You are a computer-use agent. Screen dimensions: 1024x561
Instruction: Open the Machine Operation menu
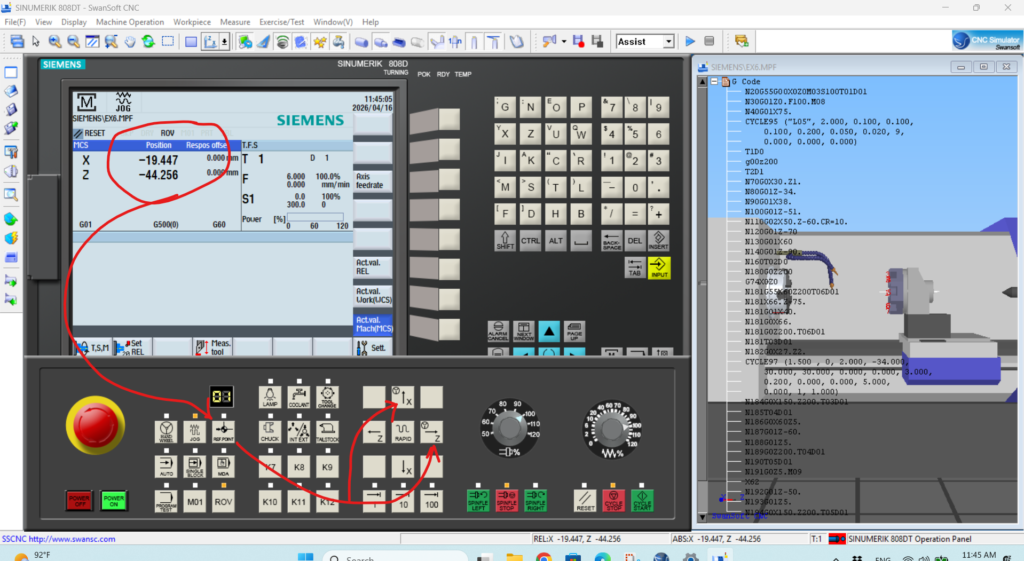point(130,21)
